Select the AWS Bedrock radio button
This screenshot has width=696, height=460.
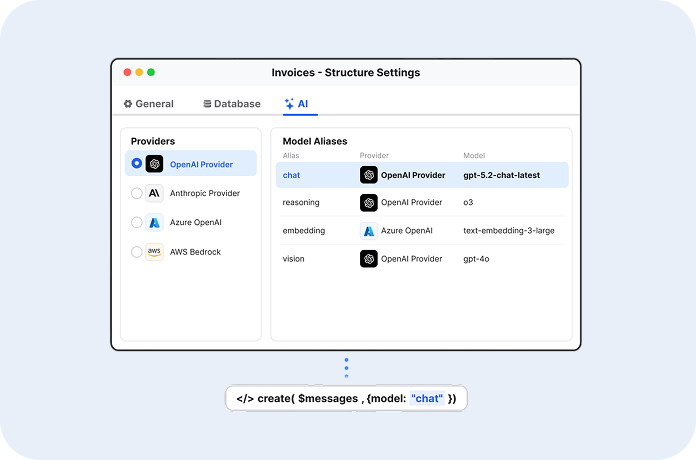pyautogui.click(x=137, y=252)
